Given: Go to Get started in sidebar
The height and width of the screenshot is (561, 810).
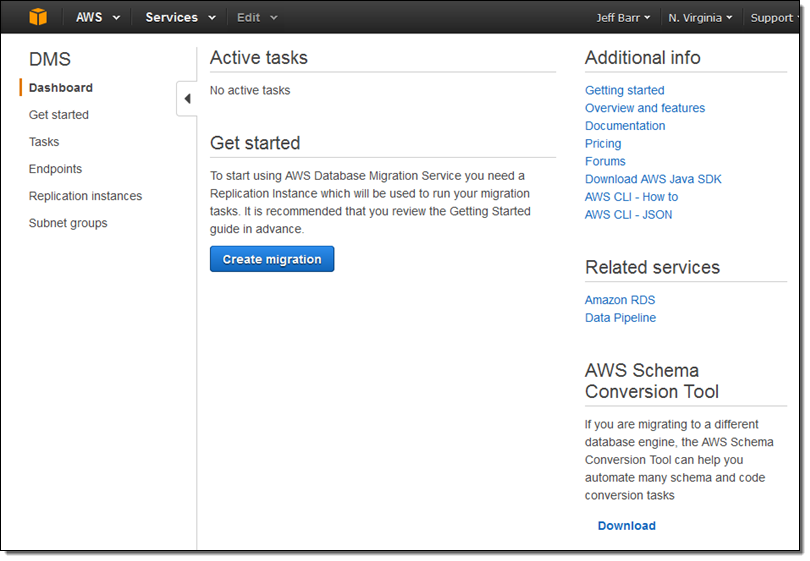Looking at the screenshot, I should pos(59,115).
